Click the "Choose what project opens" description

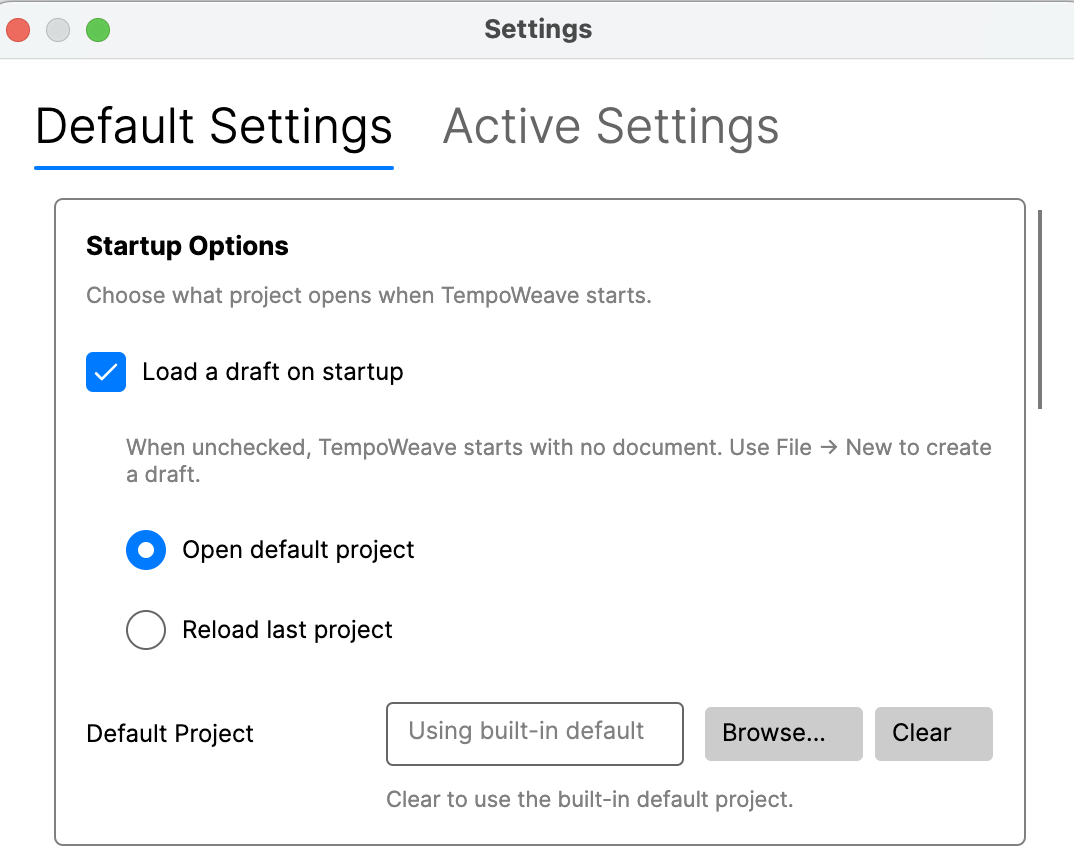pyautogui.click(x=369, y=296)
